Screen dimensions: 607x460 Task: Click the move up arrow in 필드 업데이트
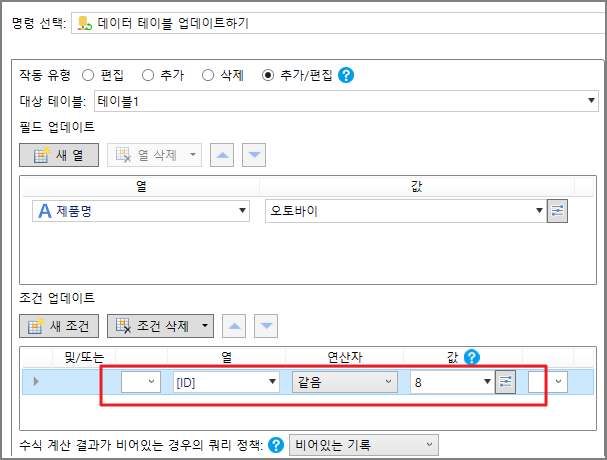(x=223, y=155)
